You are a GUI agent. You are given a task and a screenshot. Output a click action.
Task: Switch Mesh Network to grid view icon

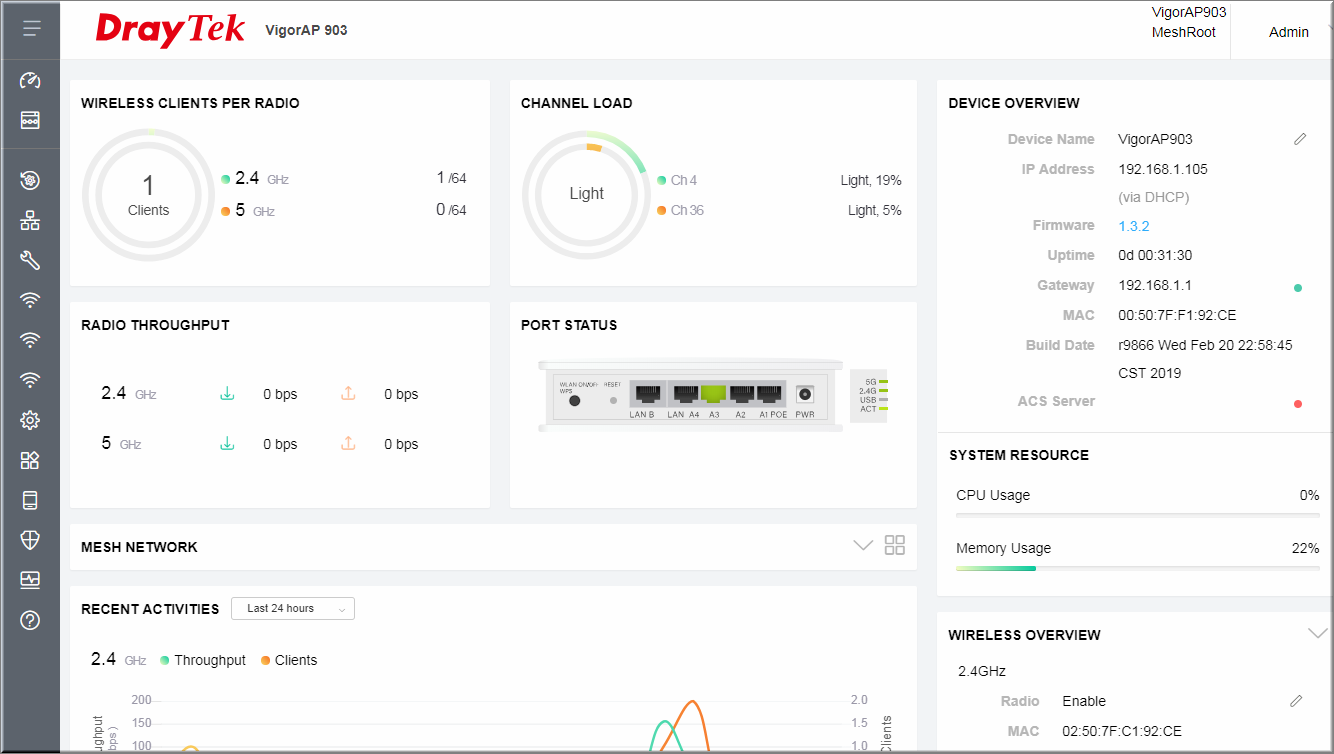click(895, 545)
